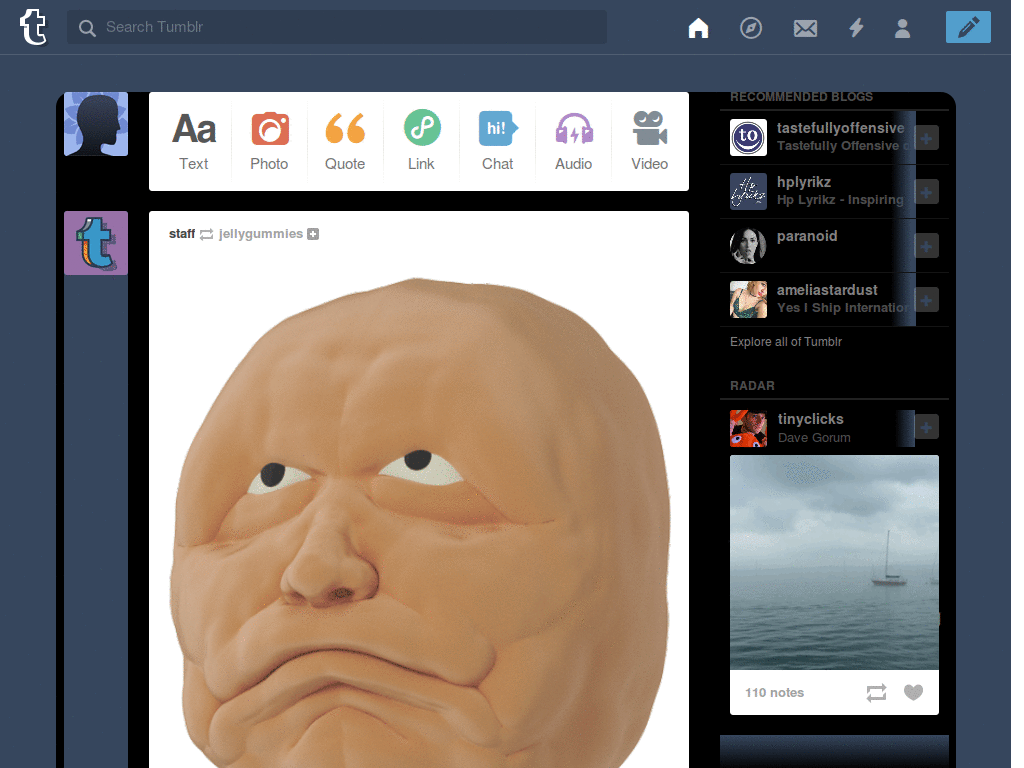Create a new Audio post
1024x768 pixels.
click(573, 141)
